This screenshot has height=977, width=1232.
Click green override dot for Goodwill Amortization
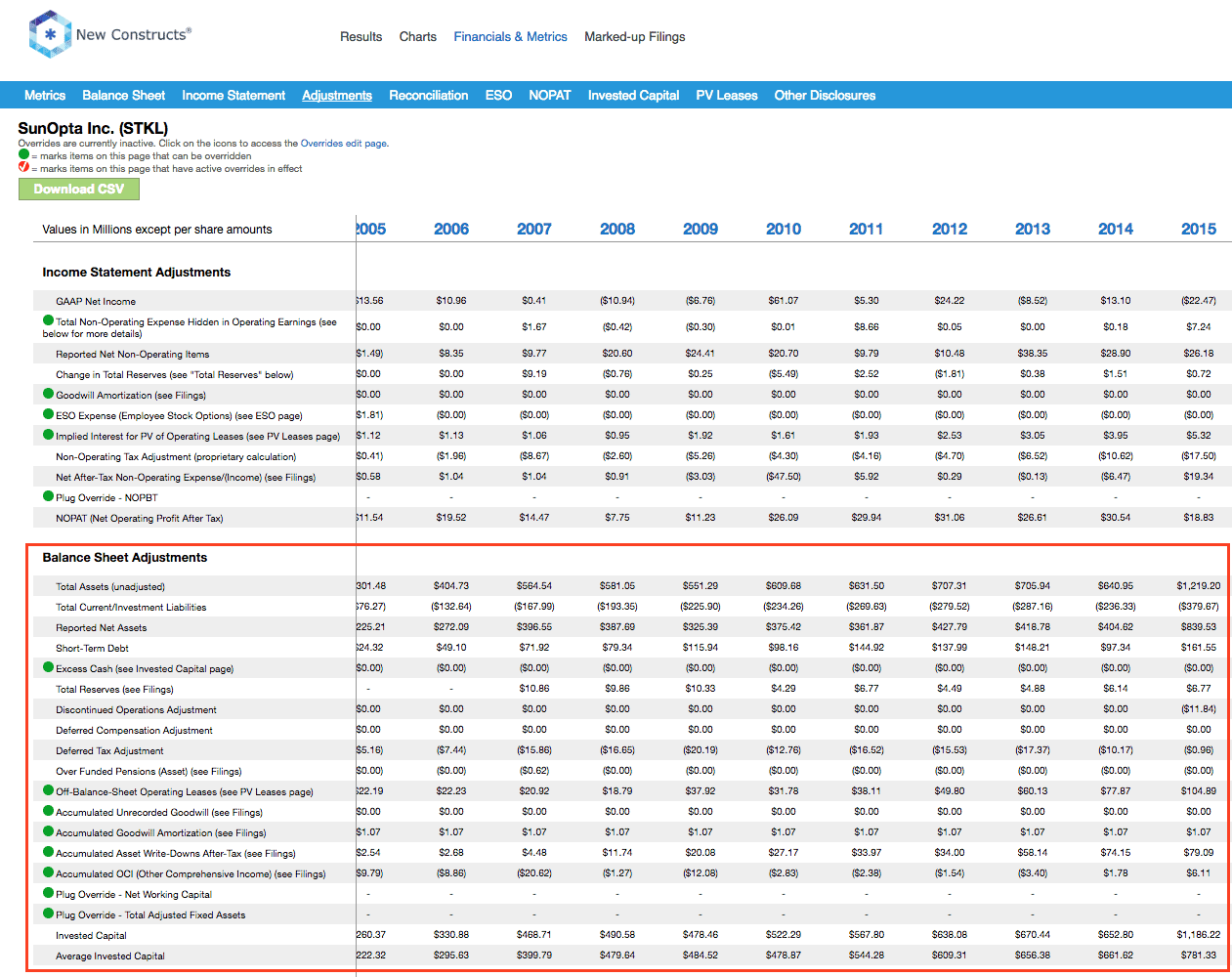48,394
